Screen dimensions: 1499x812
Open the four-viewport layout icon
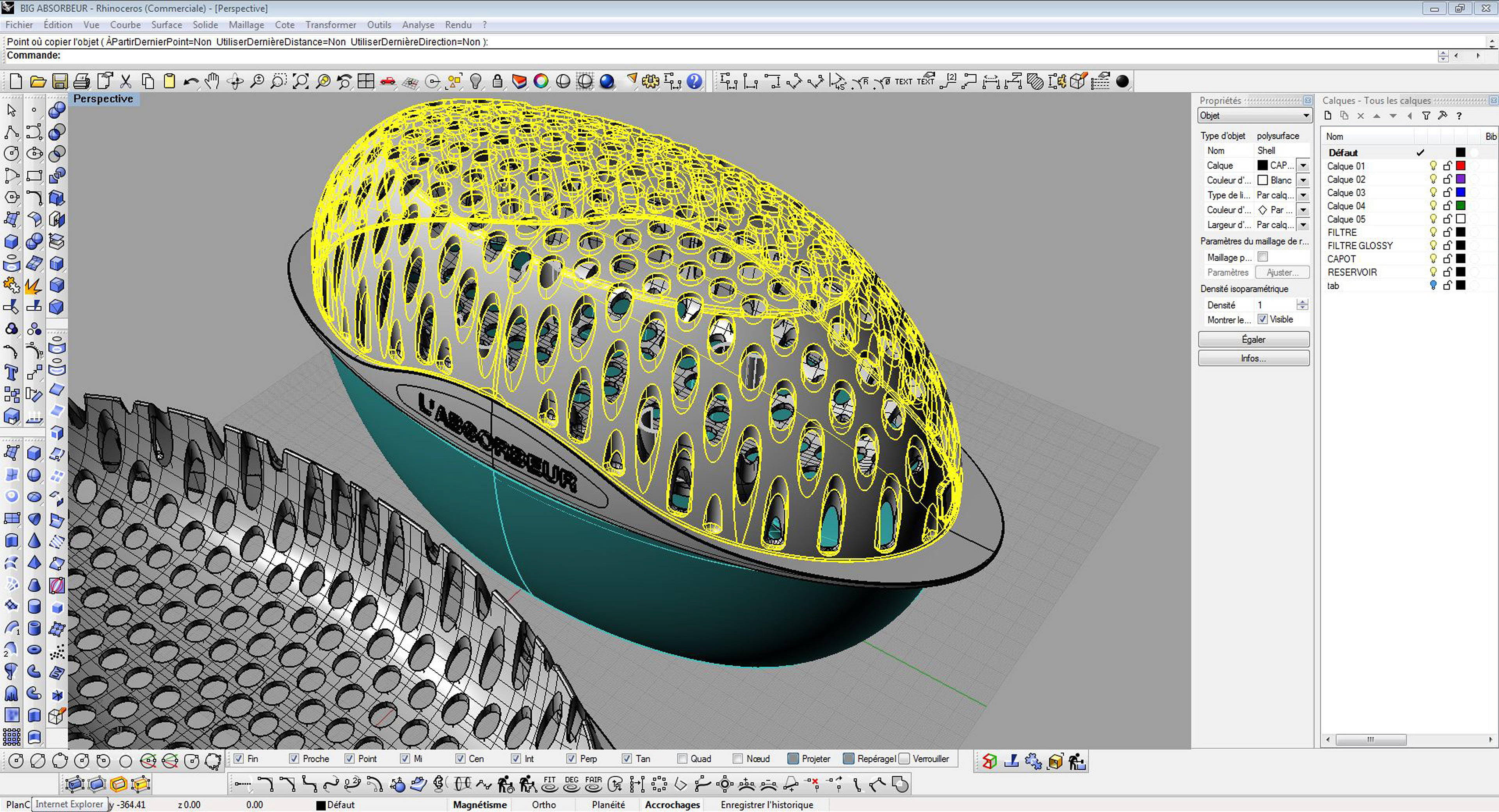click(366, 82)
